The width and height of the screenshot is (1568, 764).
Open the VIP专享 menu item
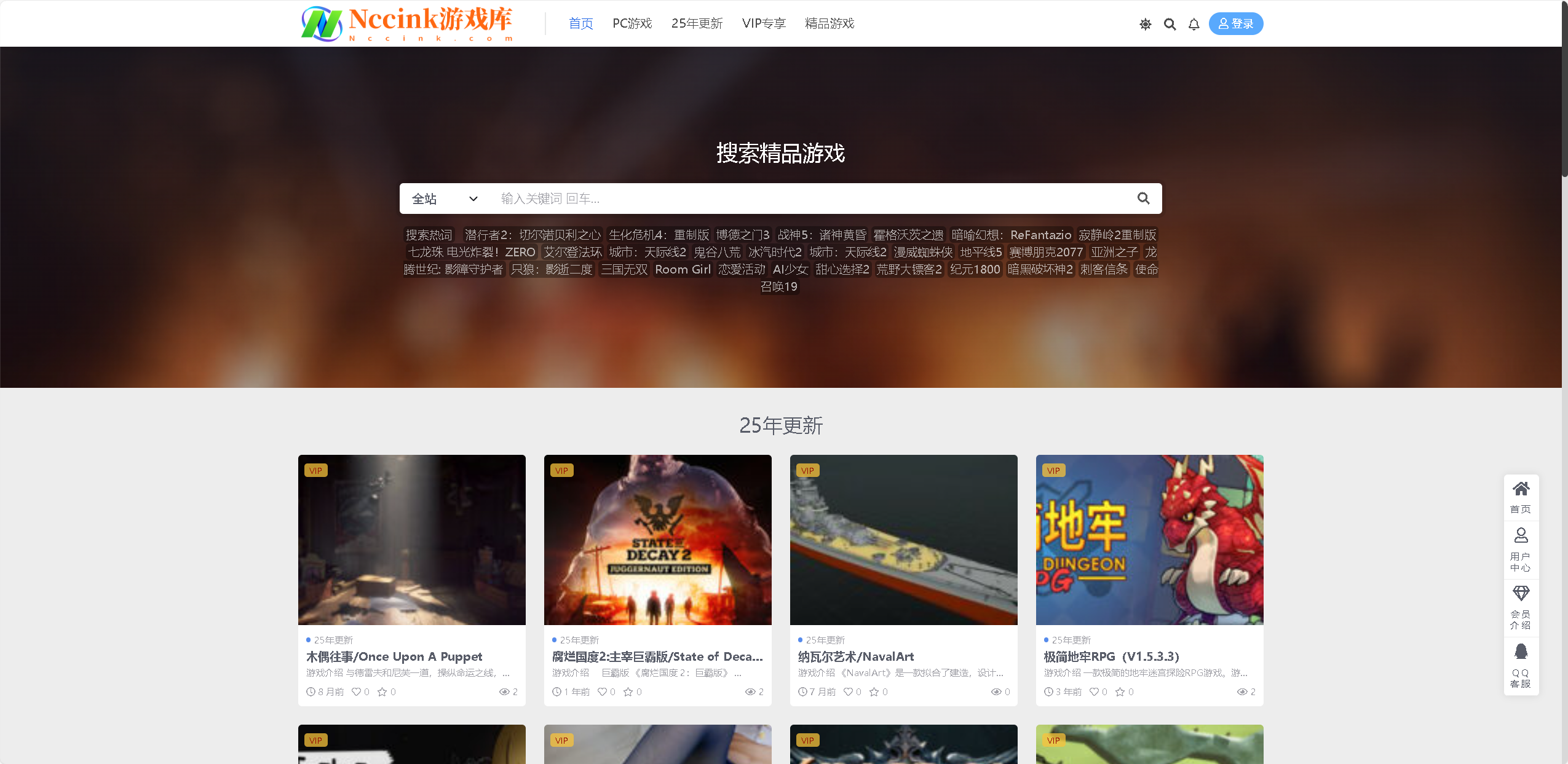(x=763, y=23)
